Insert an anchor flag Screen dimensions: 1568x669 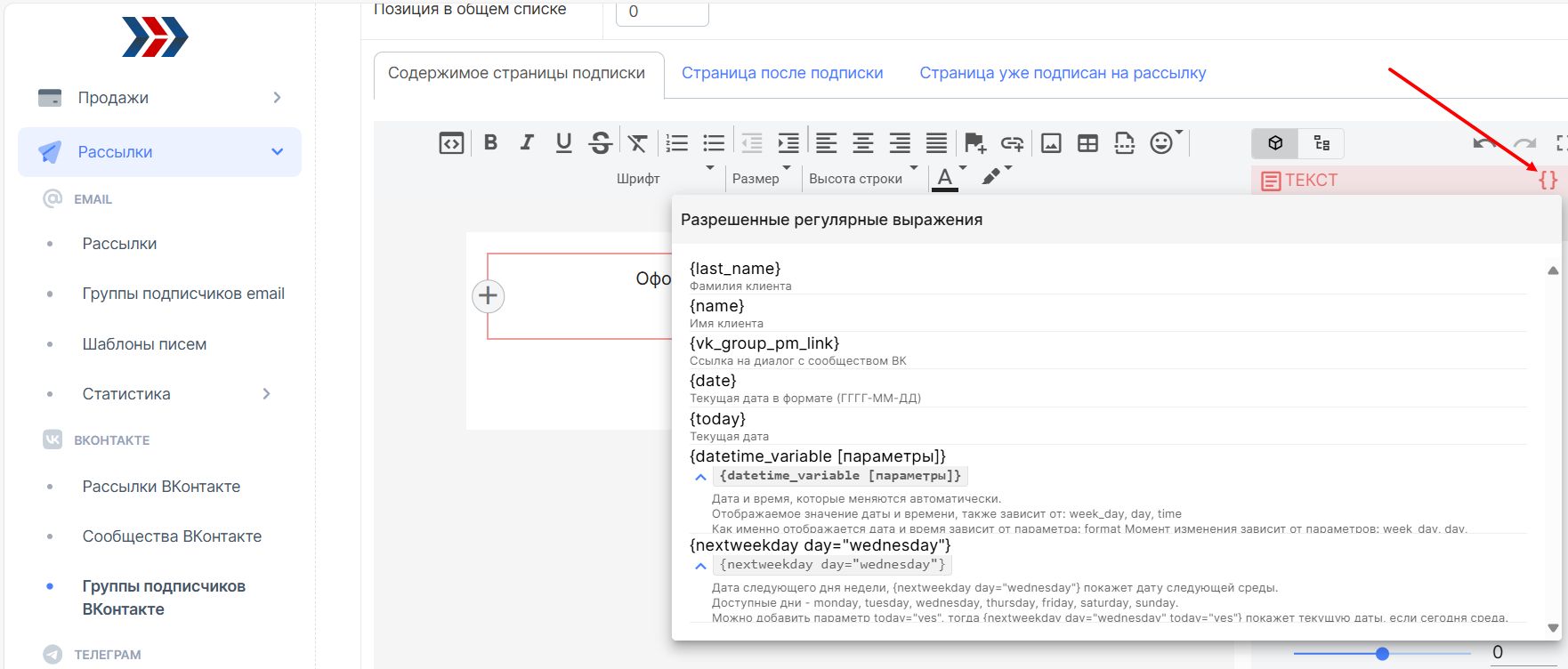(x=975, y=143)
